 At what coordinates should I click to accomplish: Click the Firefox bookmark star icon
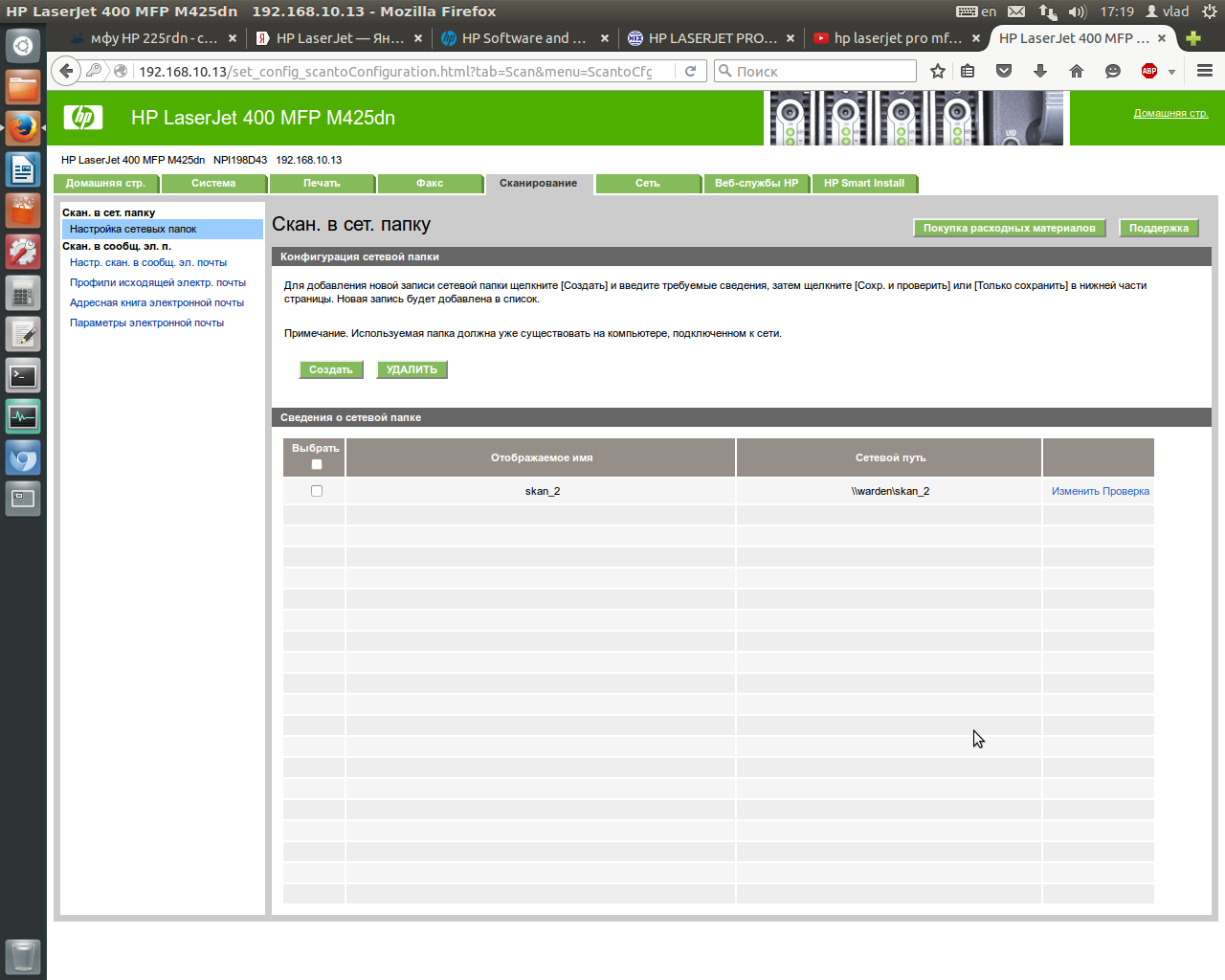(x=938, y=71)
